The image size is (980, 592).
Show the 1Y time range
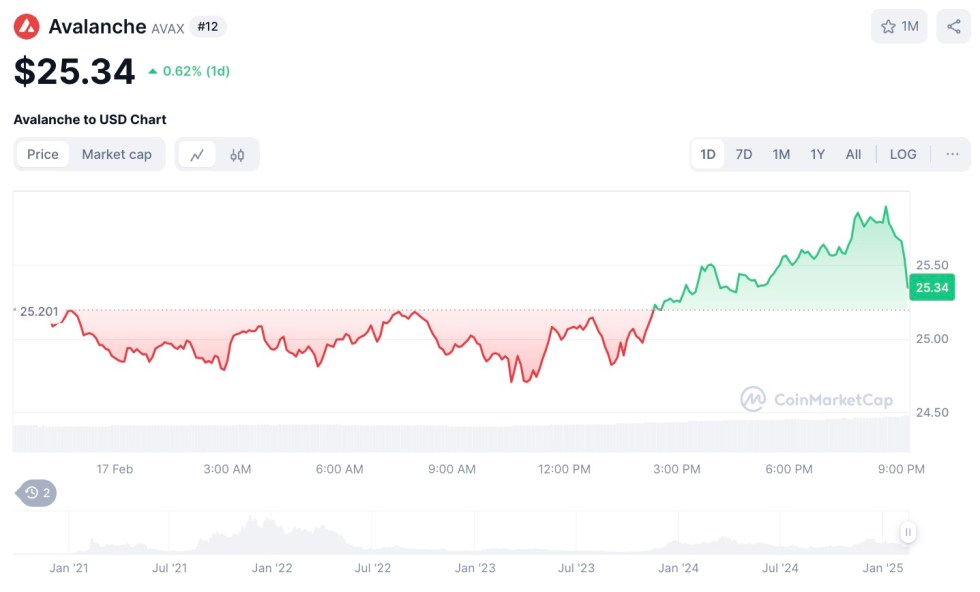818,154
